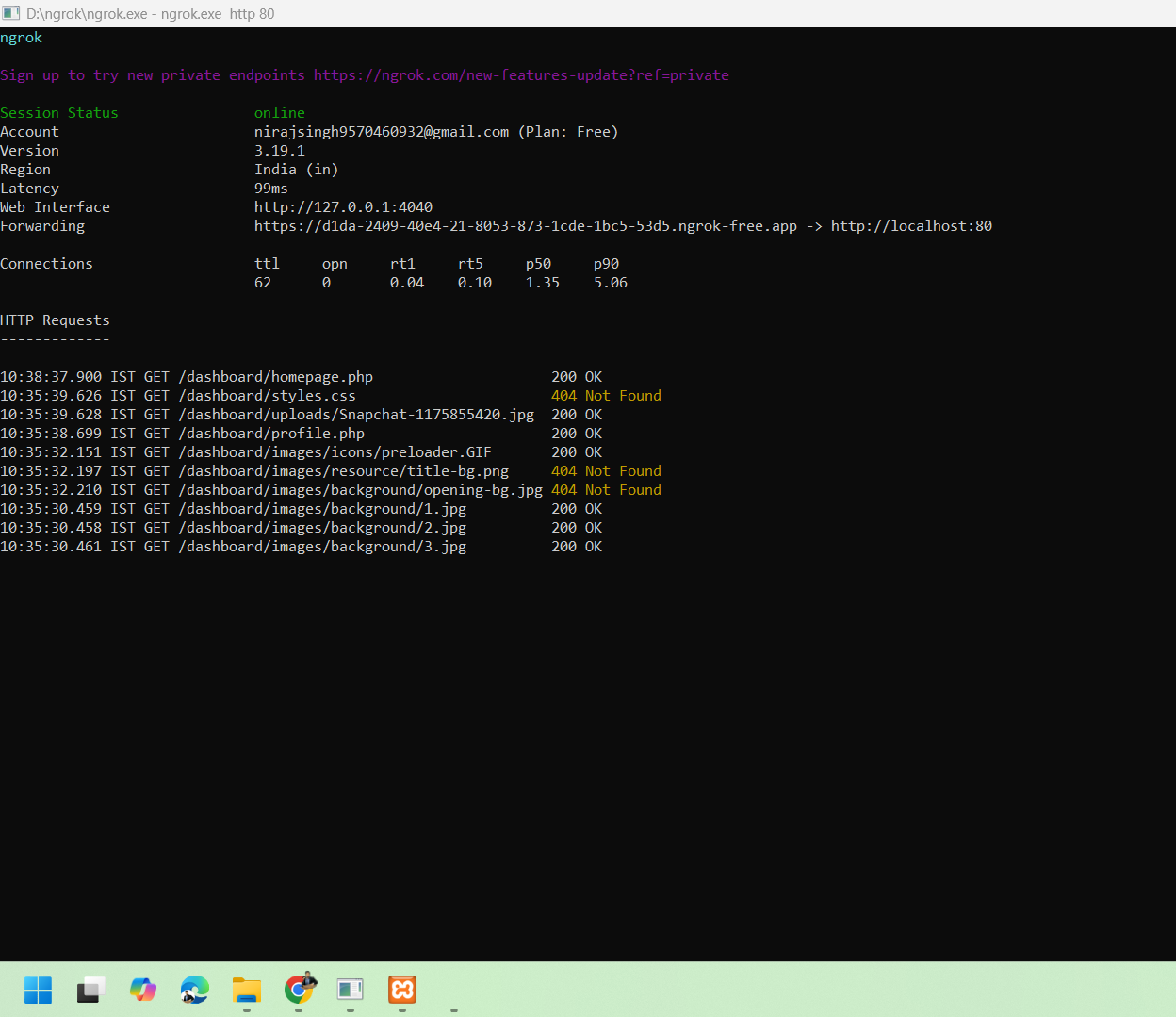Click the /dashboard/styles.css request path
The image size is (1176, 1017).
pos(268,396)
